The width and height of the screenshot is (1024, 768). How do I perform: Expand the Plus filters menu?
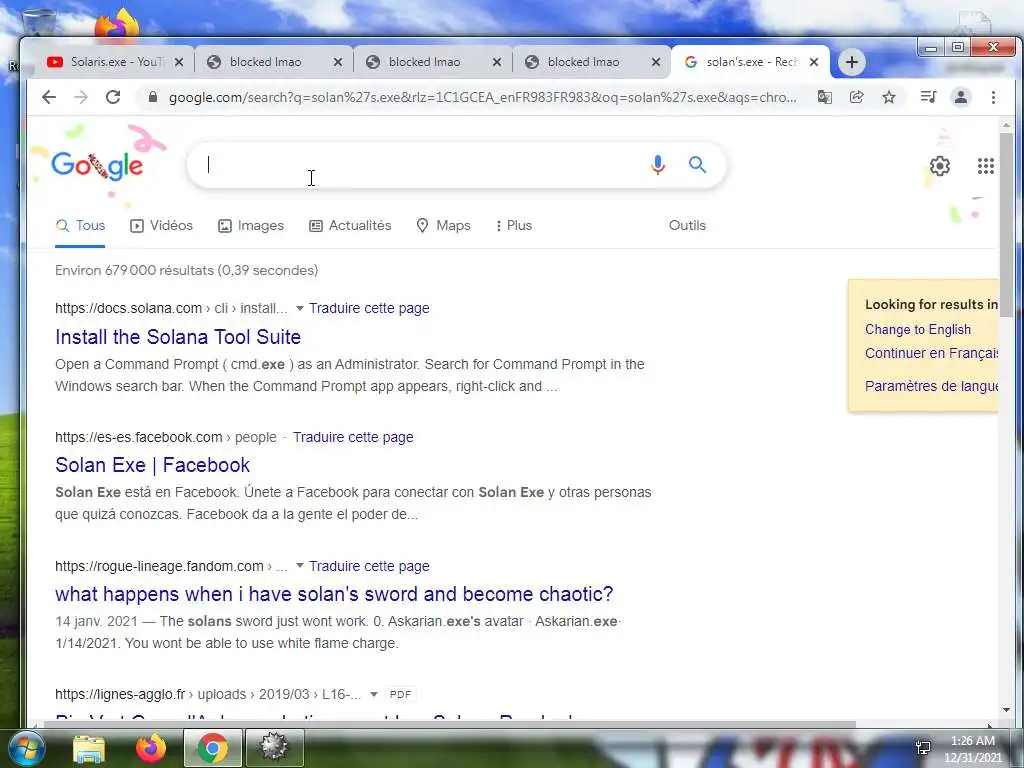514,225
